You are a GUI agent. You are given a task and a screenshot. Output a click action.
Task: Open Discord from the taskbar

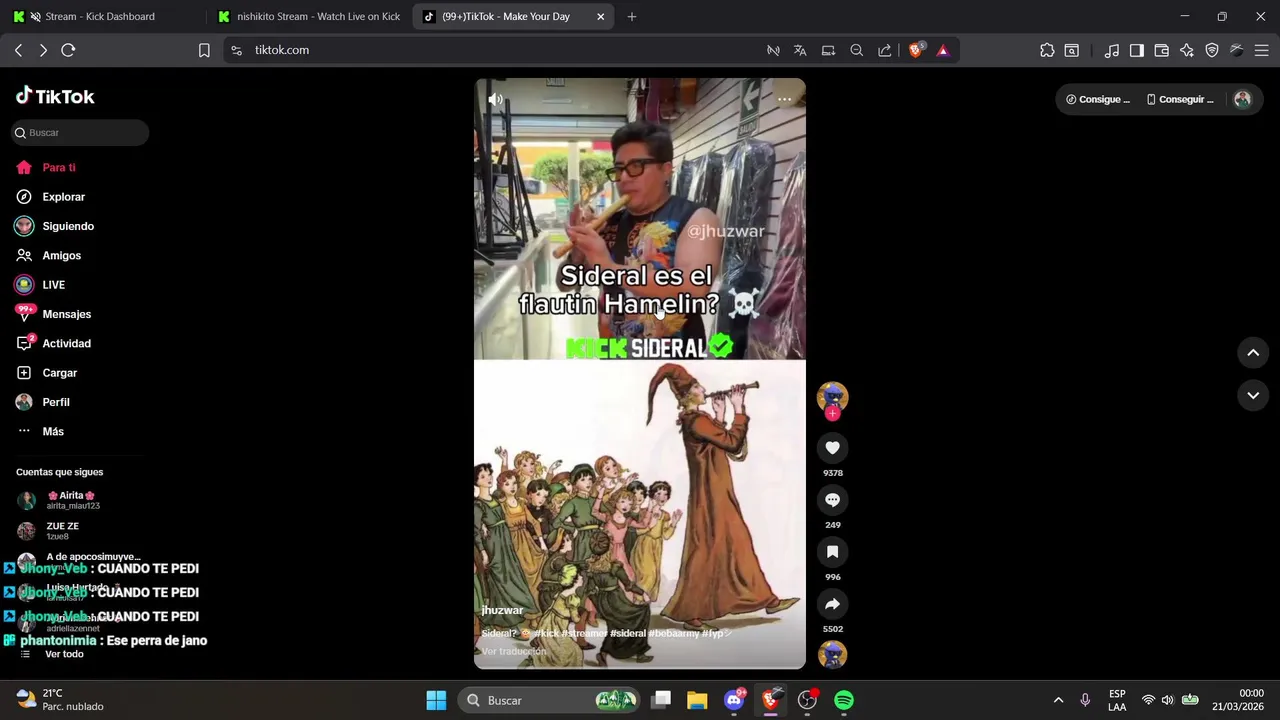pos(734,700)
